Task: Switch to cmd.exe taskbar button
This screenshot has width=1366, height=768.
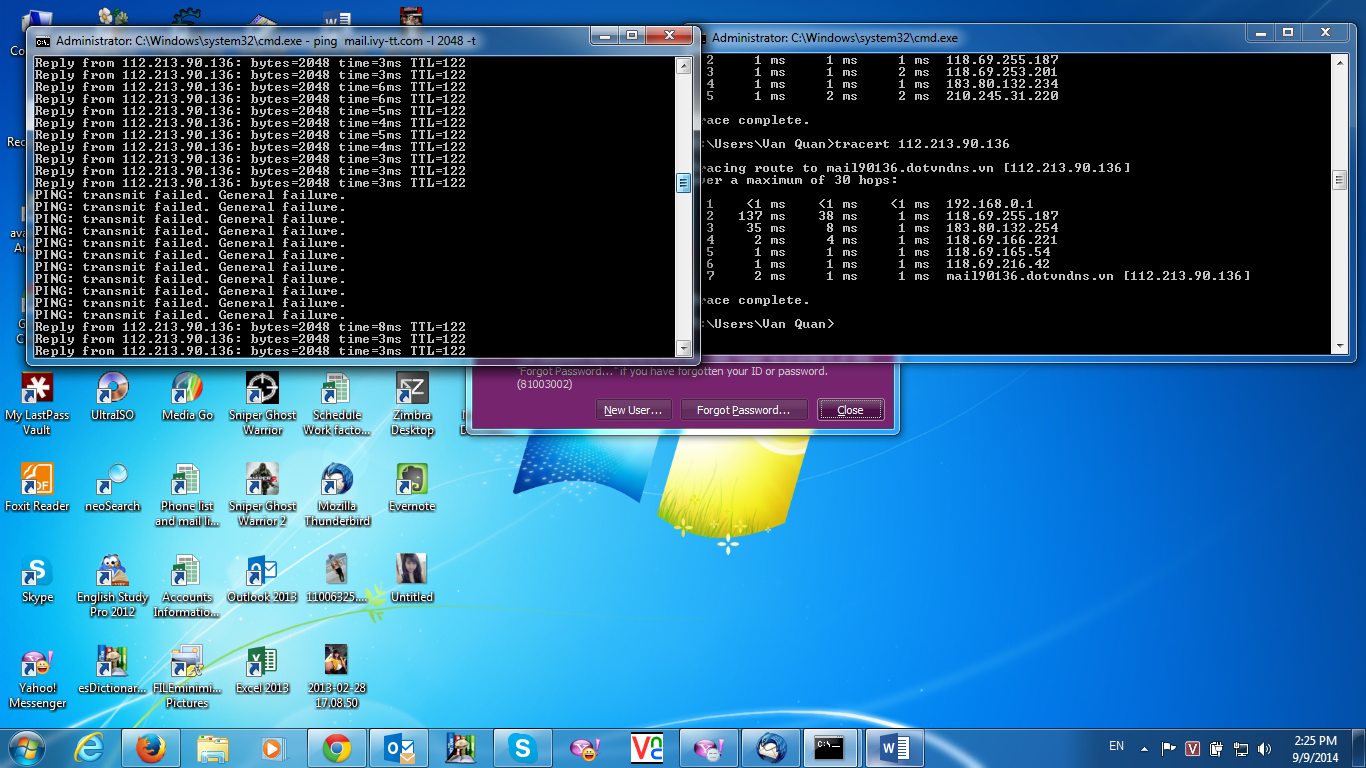Action: coord(832,747)
